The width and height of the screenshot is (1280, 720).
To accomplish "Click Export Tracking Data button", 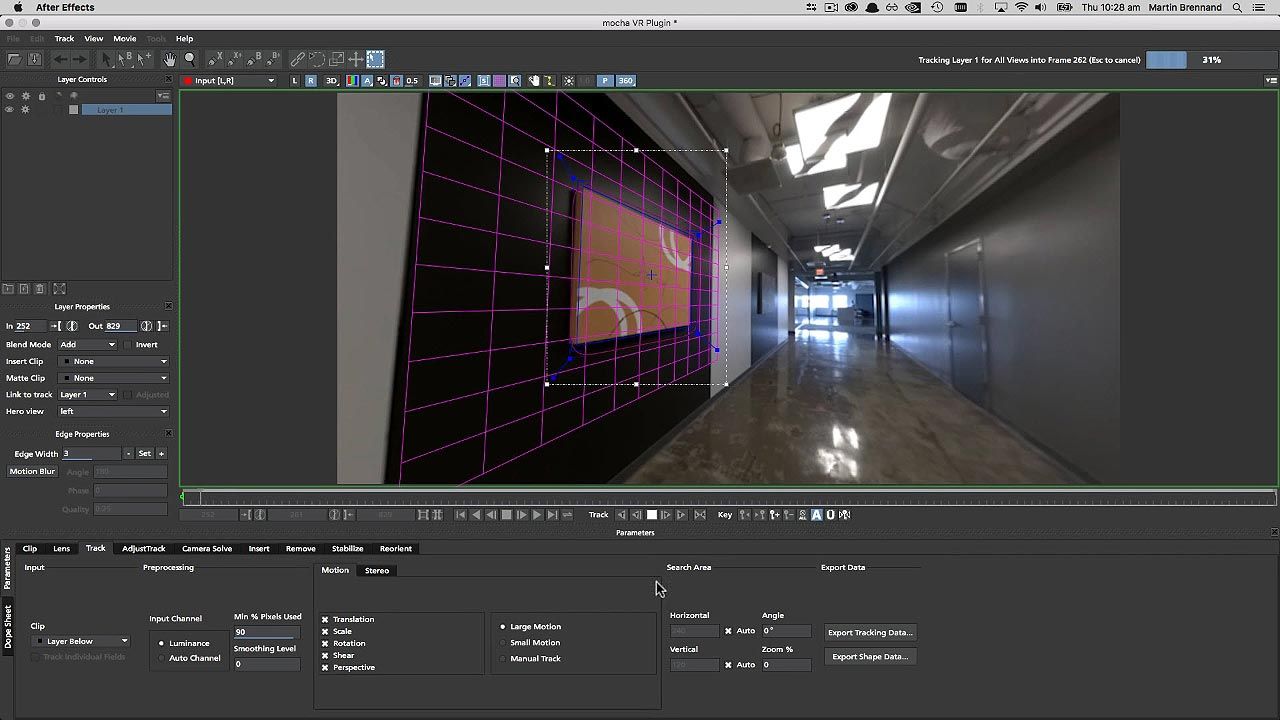I will [870, 632].
